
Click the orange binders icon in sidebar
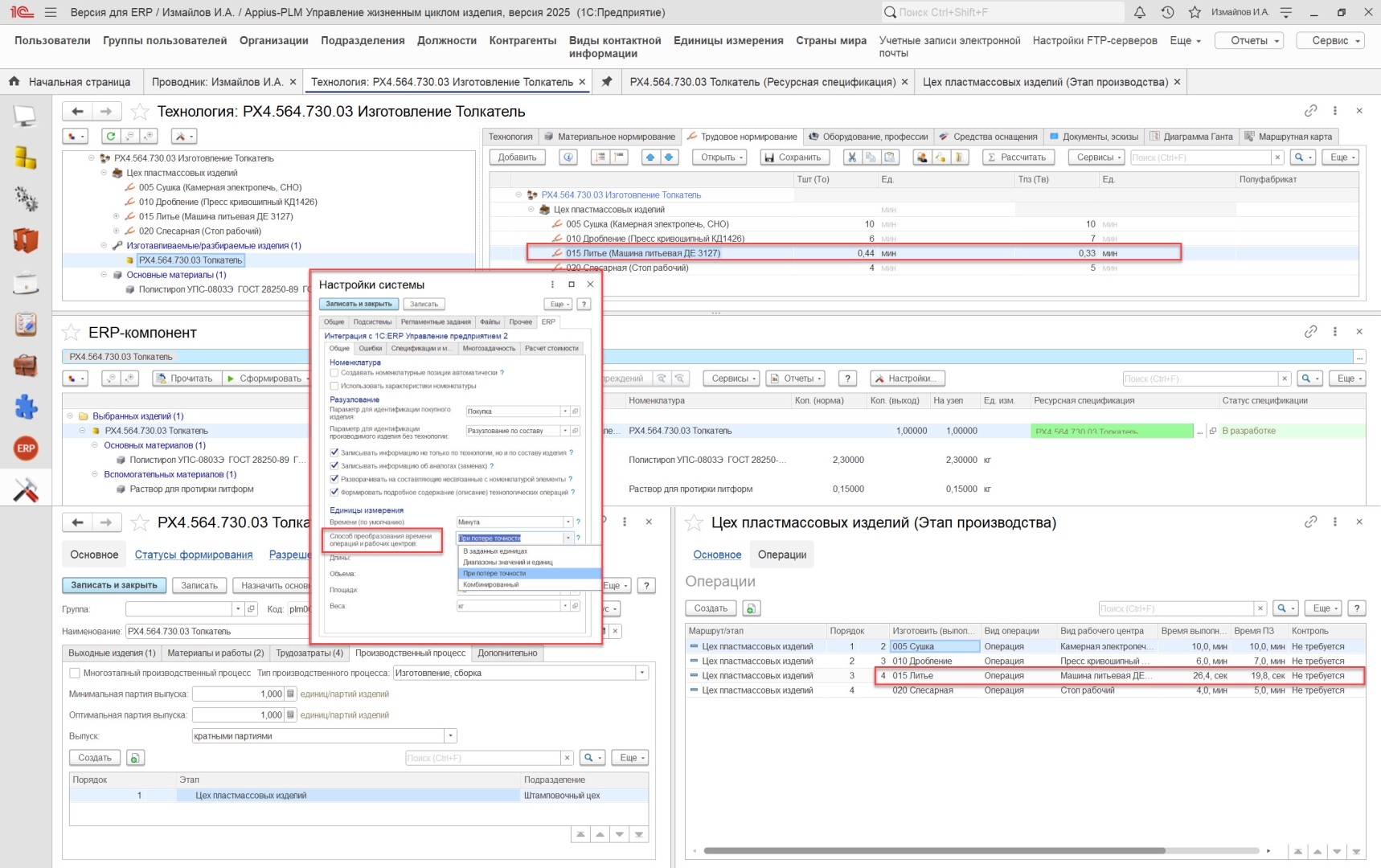tap(26, 240)
